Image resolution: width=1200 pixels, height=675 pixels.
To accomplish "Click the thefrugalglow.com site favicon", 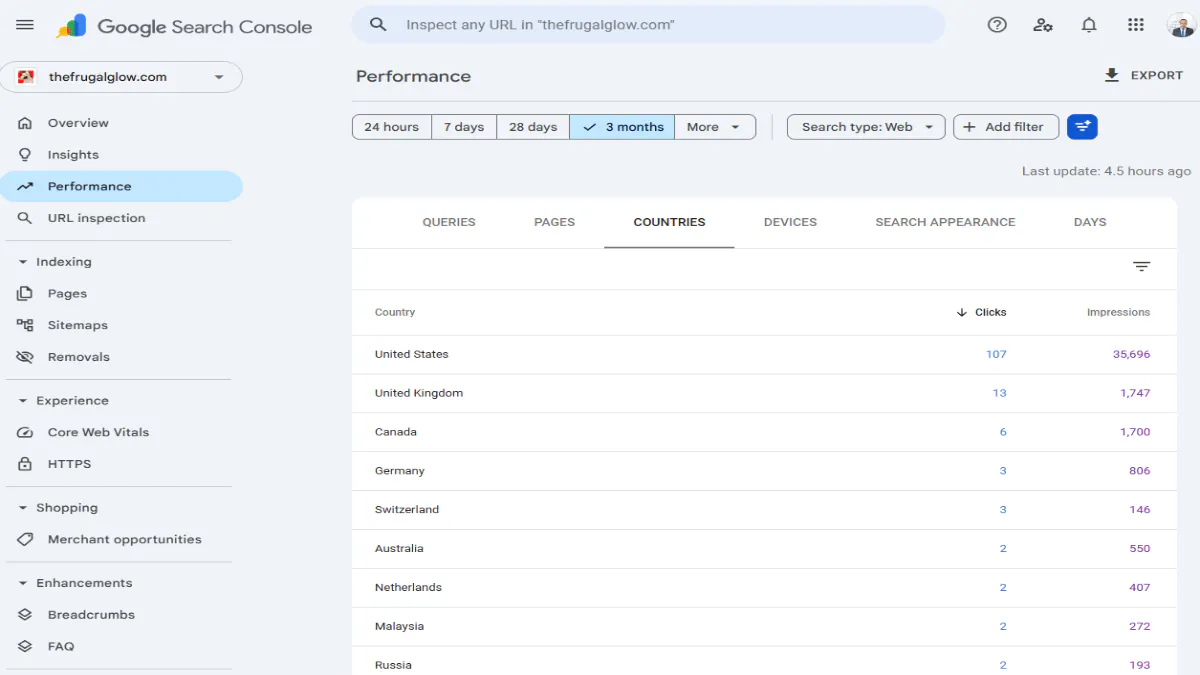I will (x=26, y=77).
